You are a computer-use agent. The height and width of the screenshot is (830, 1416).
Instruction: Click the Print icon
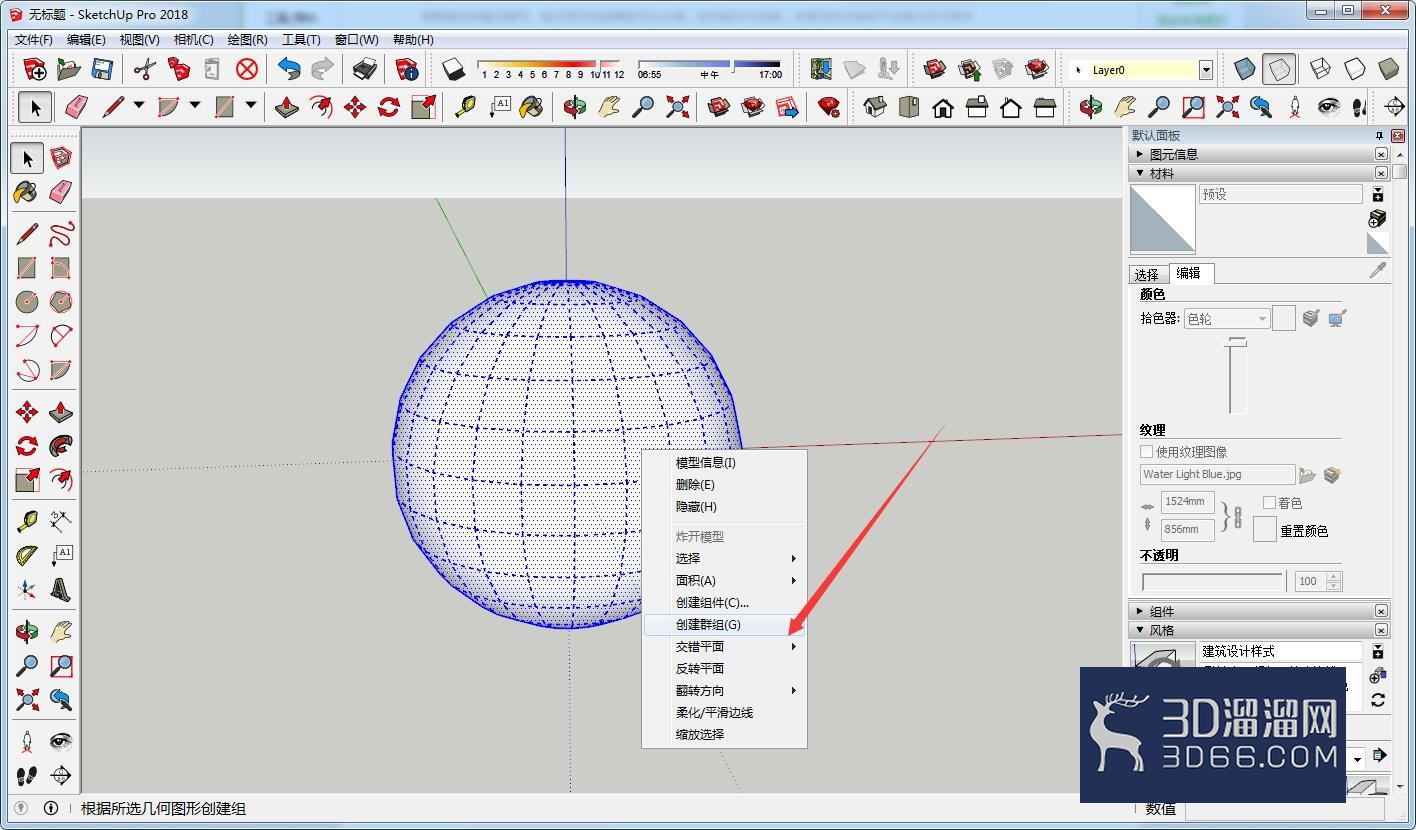[x=365, y=69]
